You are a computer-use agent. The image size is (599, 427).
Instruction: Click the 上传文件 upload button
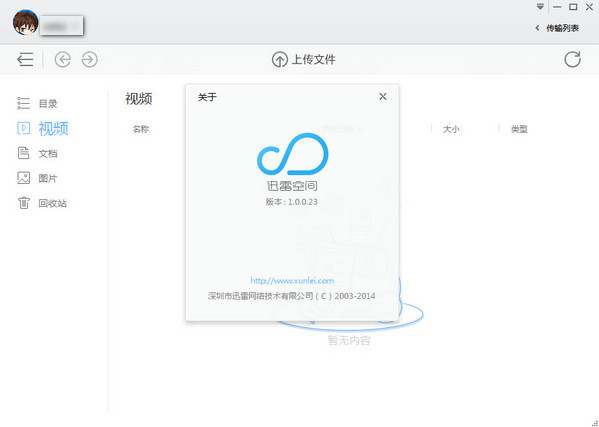(304, 60)
